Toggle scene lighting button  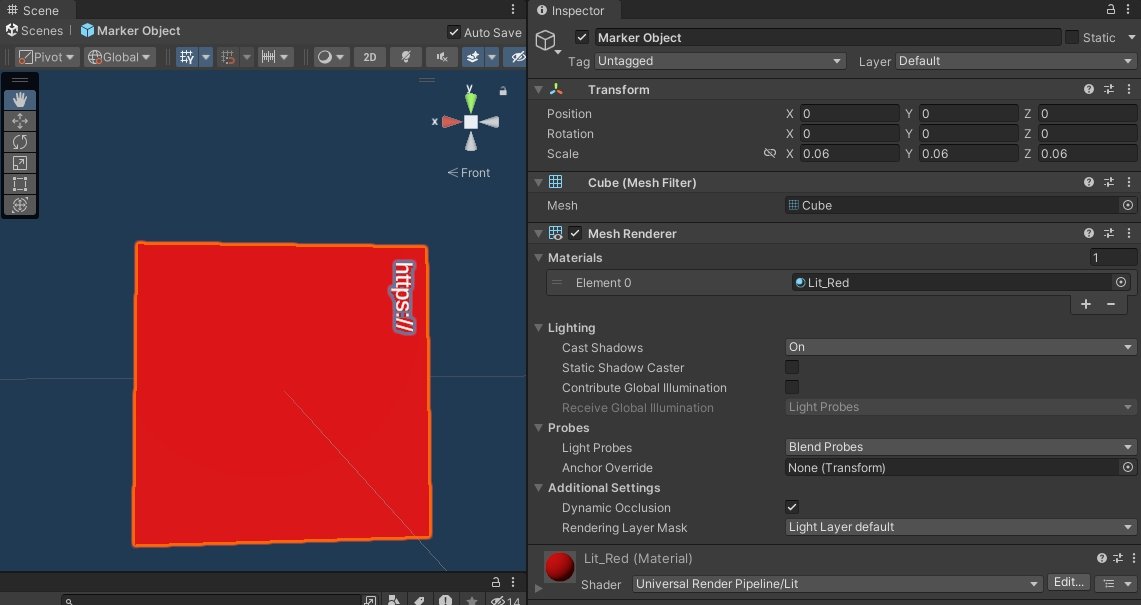[406, 57]
